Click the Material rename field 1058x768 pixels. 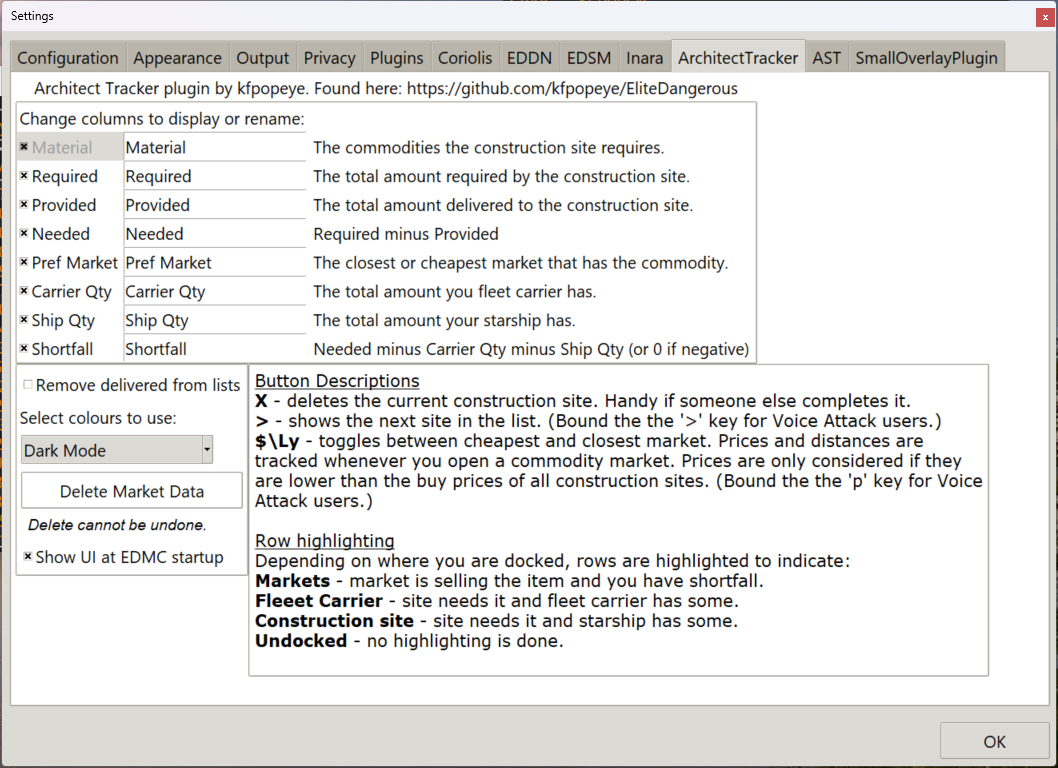(215, 147)
